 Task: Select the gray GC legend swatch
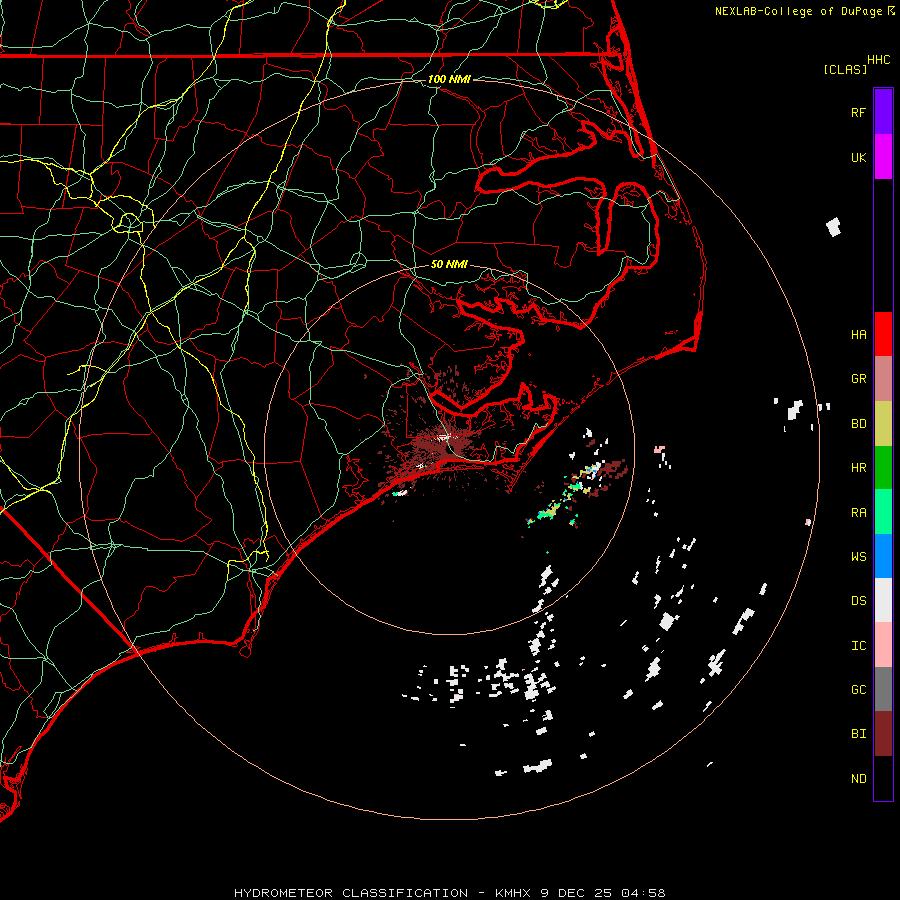click(883, 689)
